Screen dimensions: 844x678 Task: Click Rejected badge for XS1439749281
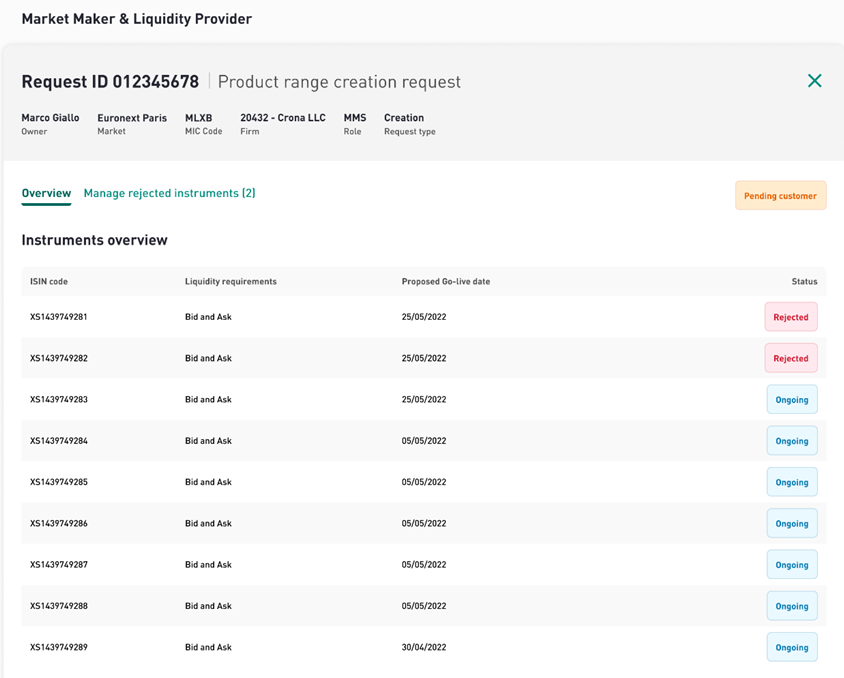(790, 317)
